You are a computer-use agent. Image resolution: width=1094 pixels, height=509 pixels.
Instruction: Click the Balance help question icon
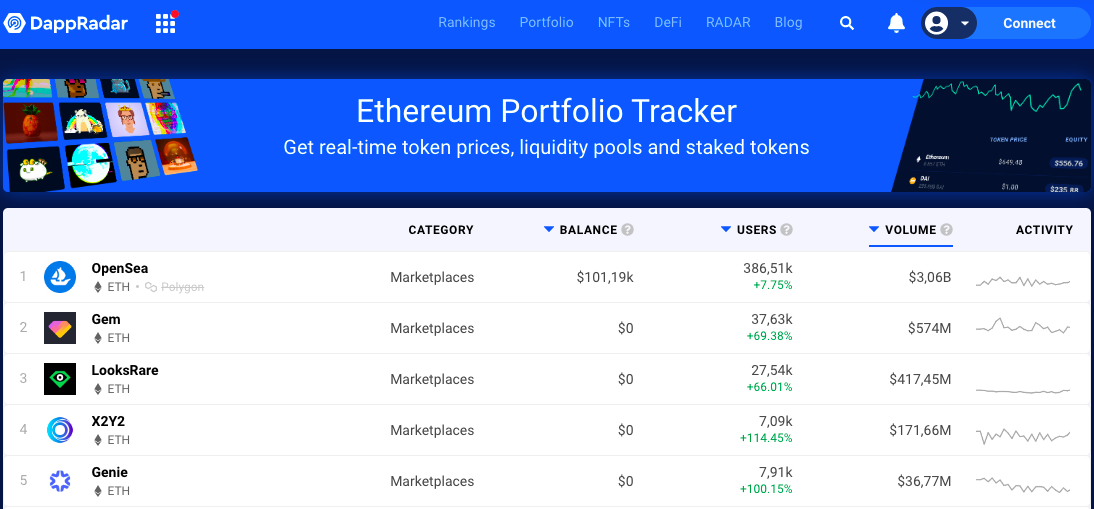click(627, 229)
